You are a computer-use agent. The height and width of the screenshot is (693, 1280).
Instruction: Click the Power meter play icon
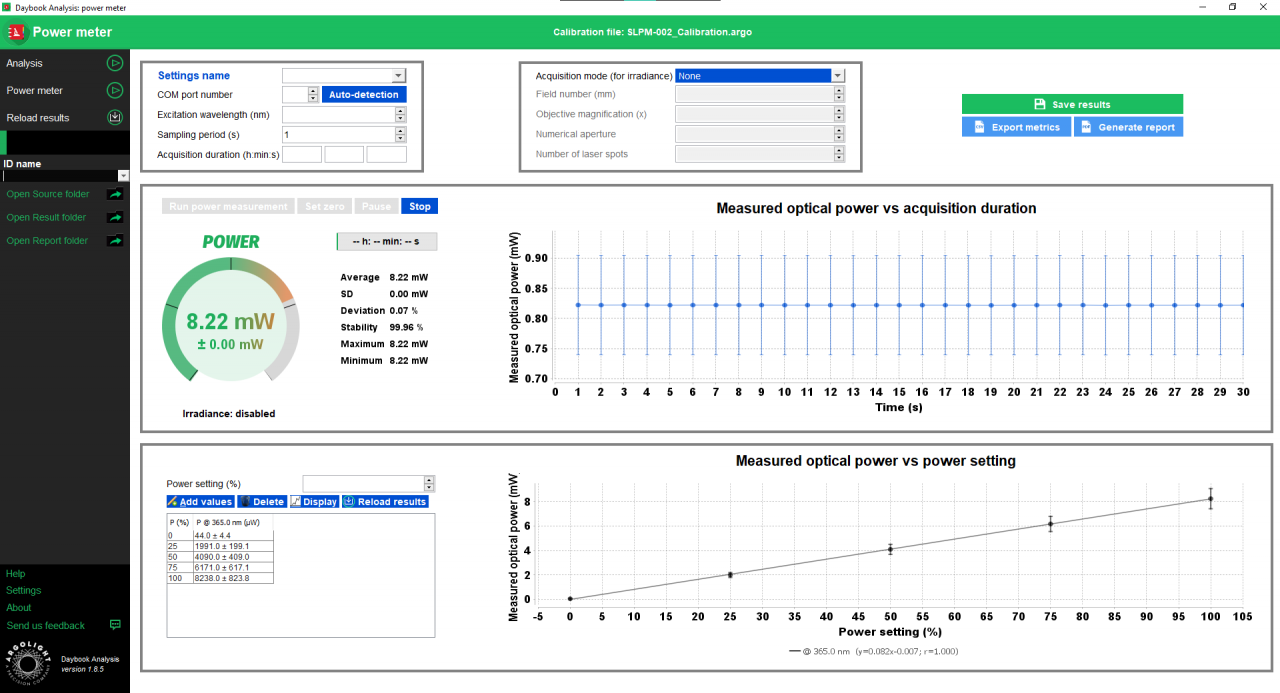115,90
